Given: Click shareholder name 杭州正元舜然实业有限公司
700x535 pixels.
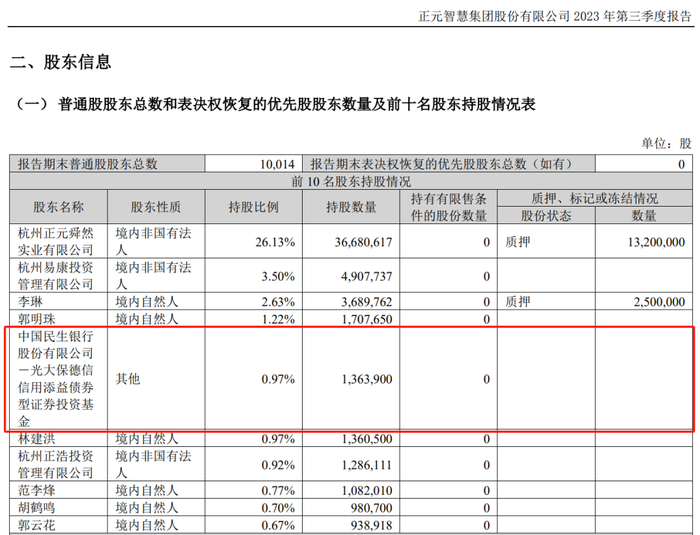Looking at the screenshot, I should (56, 241).
